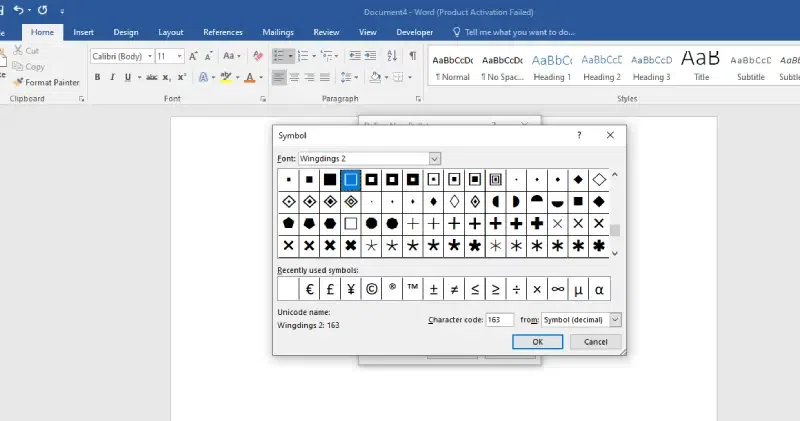
Task: Toggle Underline formatting in the ribbon
Action: click(129, 77)
